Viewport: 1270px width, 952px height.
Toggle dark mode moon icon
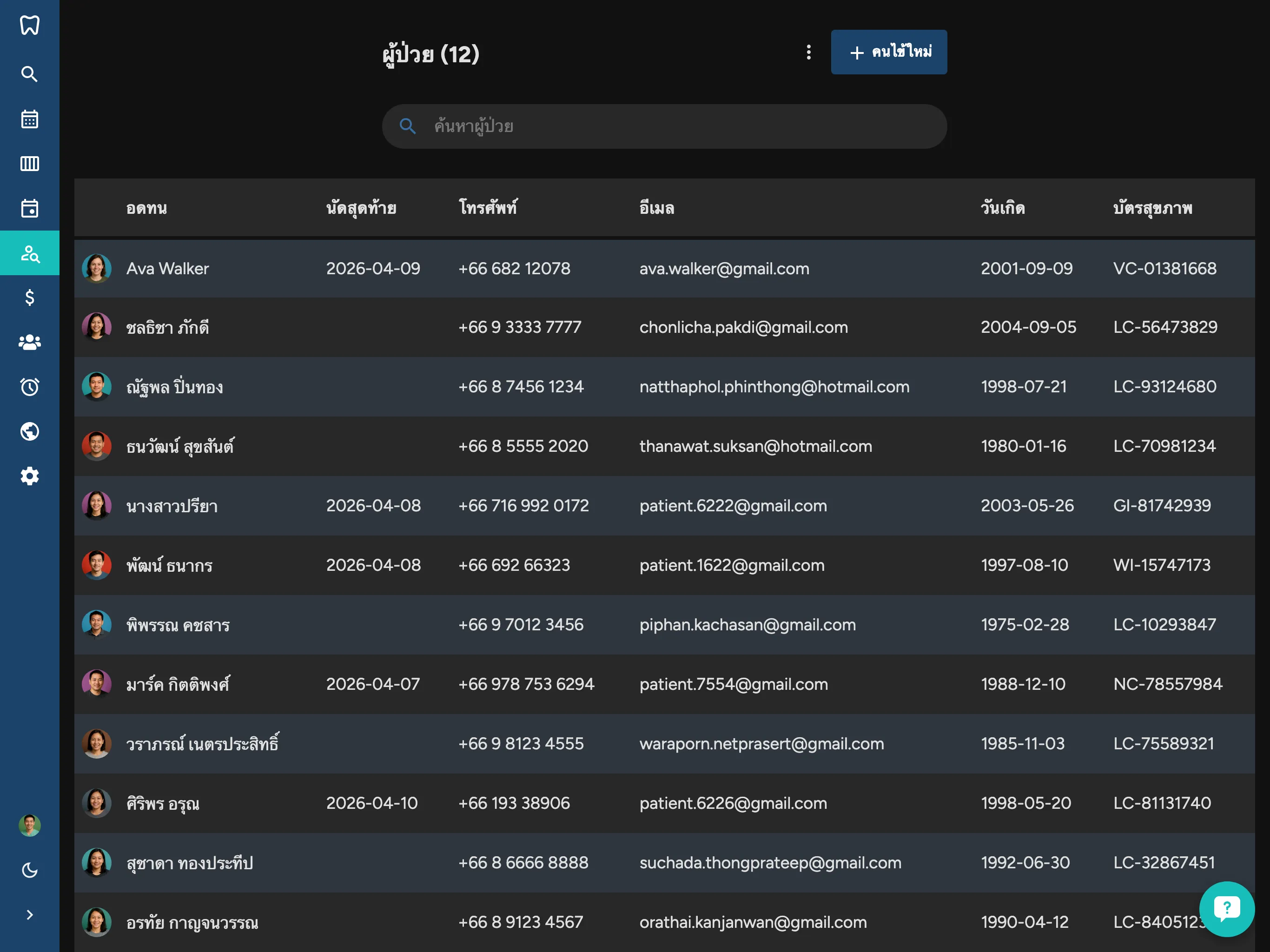pos(29,871)
